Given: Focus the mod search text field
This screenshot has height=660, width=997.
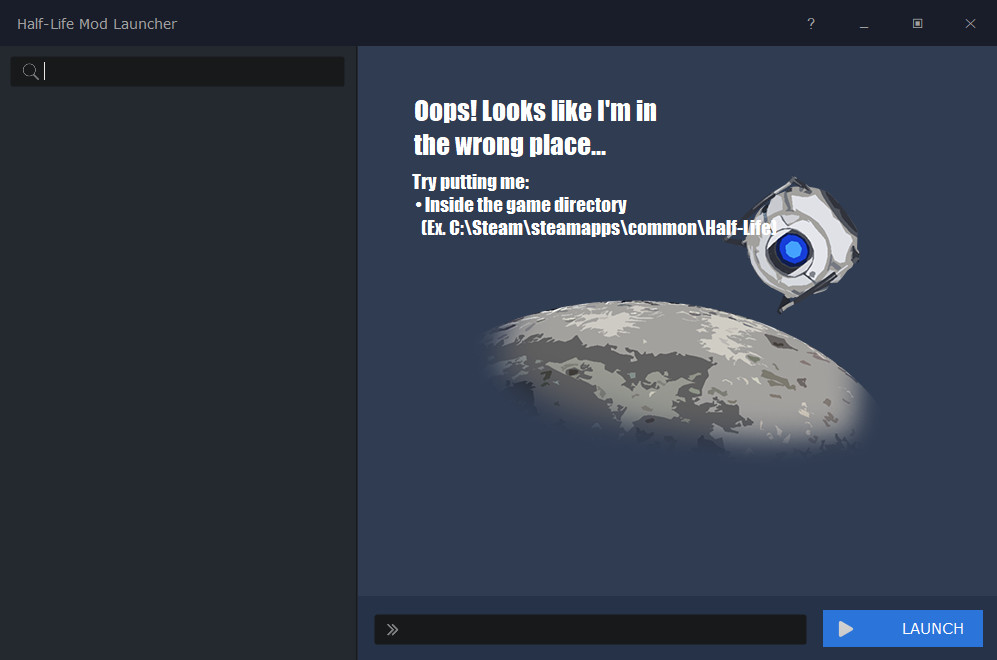Looking at the screenshot, I should 190,71.
